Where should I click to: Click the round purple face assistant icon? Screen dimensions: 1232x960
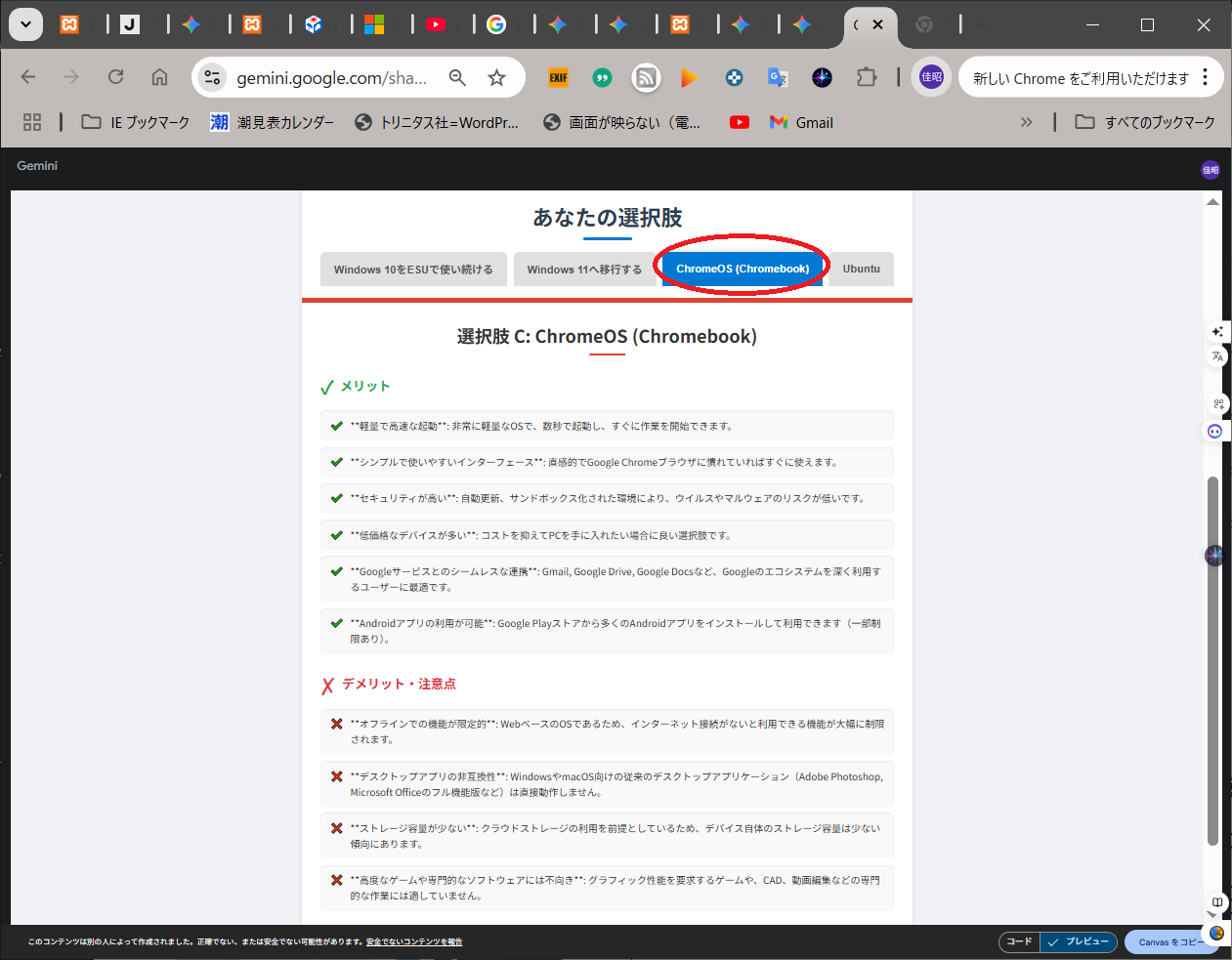(x=1214, y=431)
